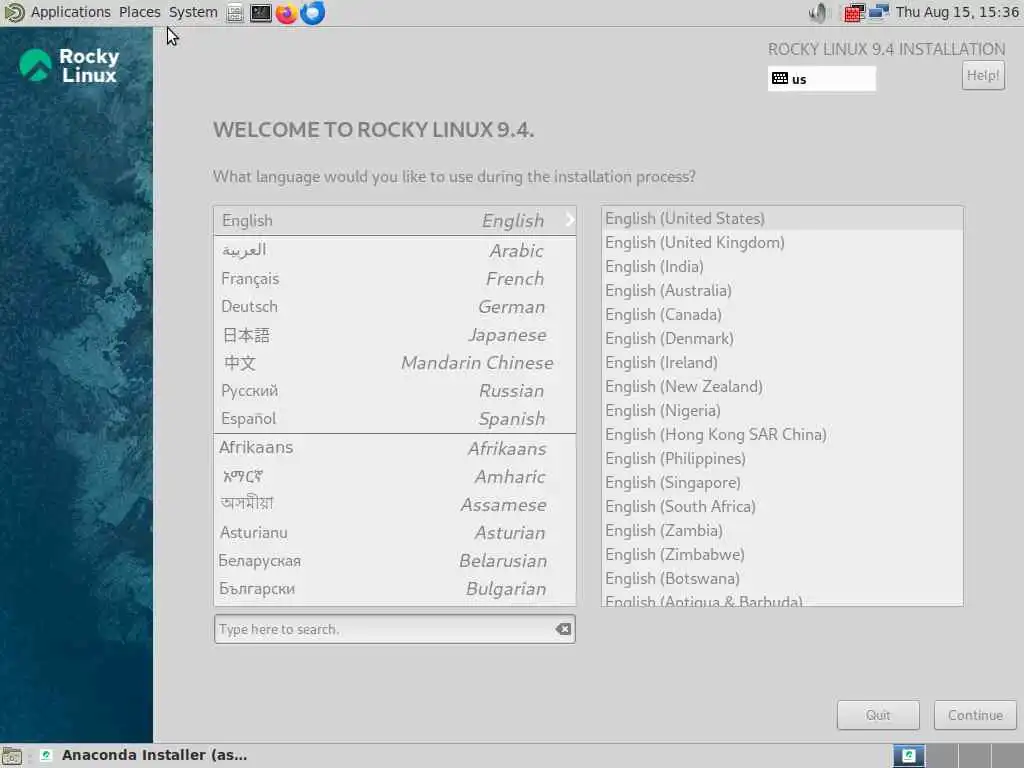Choose English (Singapore) locale
This screenshot has width=1024, height=768.
[x=782, y=483]
